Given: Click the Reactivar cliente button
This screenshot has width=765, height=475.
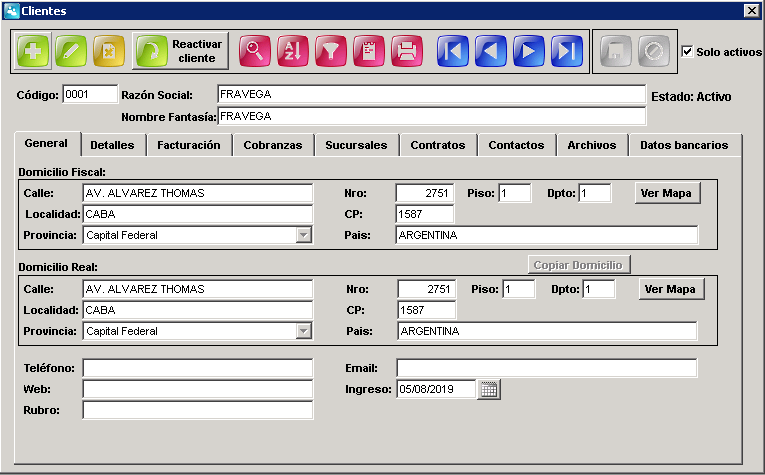Looking at the screenshot, I should [180, 51].
